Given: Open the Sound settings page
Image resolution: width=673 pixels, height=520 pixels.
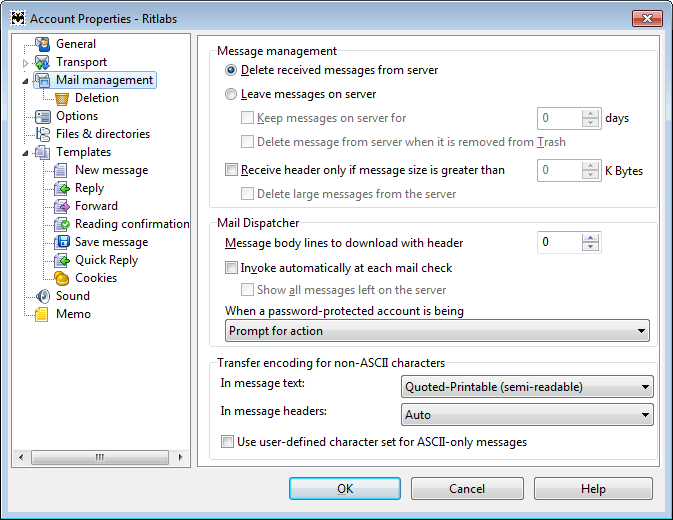Looking at the screenshot, I should tap(73, 296).
